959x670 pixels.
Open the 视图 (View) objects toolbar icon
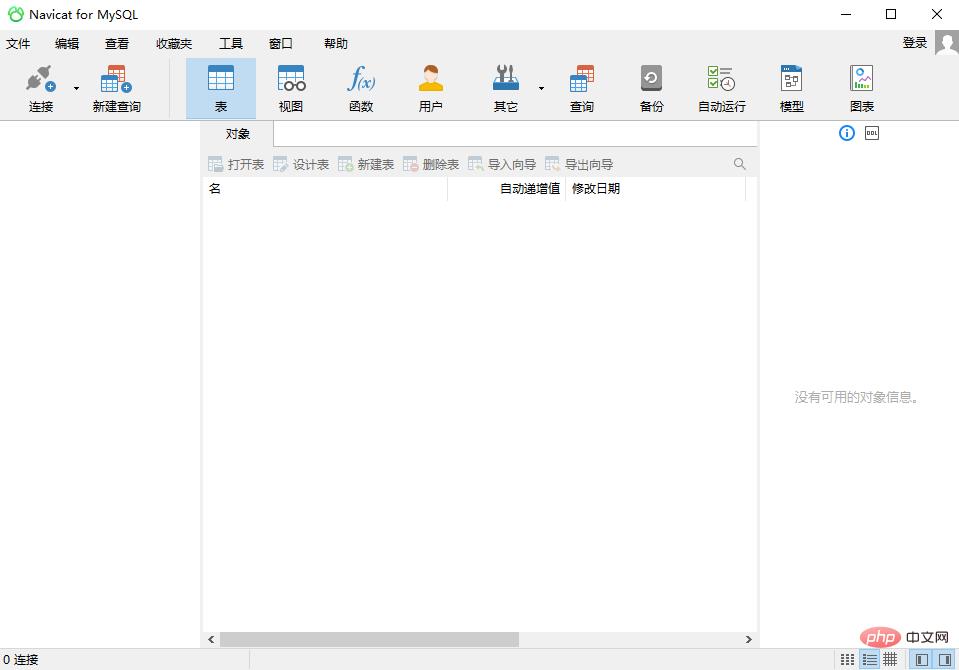tap(291, 88)
